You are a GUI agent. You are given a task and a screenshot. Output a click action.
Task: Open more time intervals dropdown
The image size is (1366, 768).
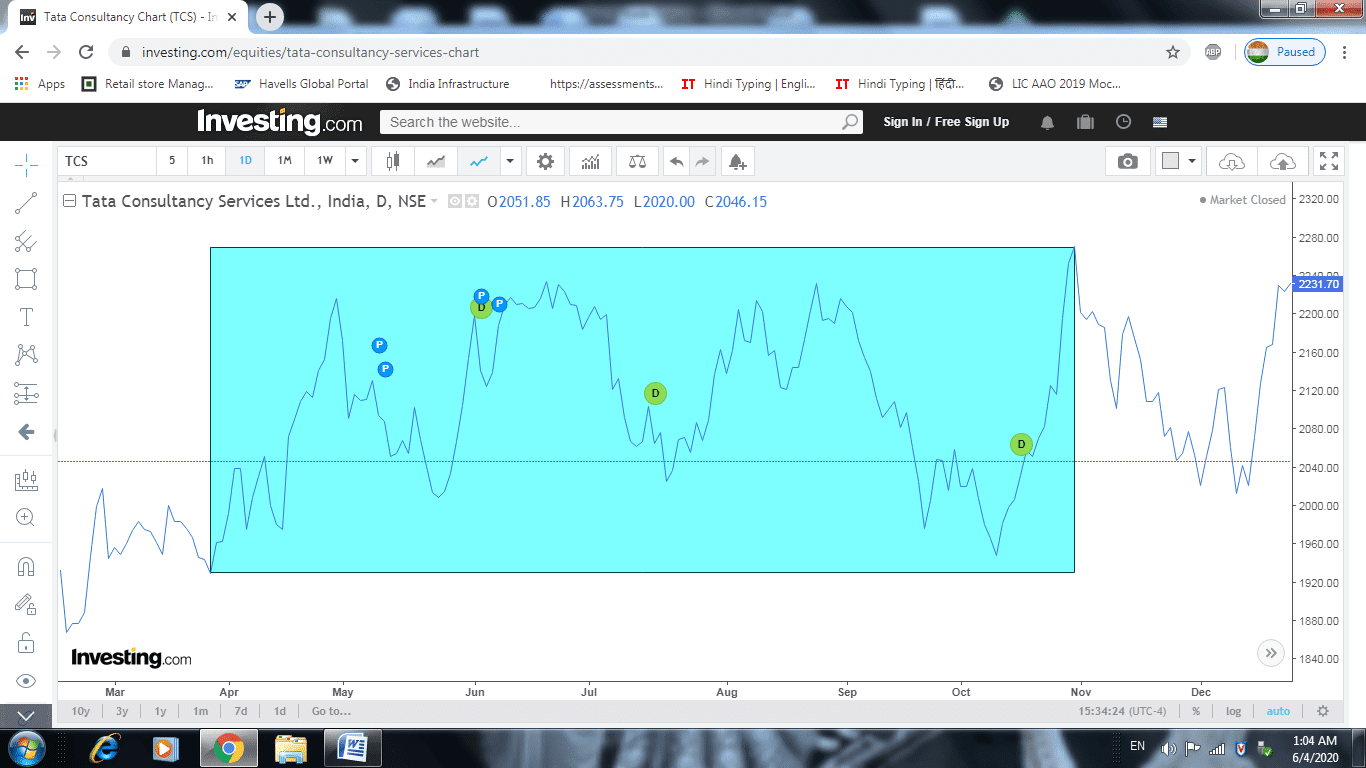tap(355, 161)
